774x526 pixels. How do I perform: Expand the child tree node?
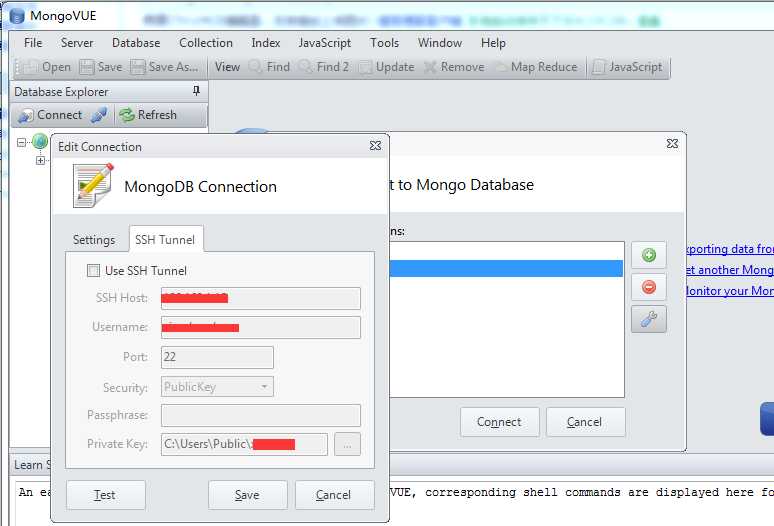click(40, 160)
